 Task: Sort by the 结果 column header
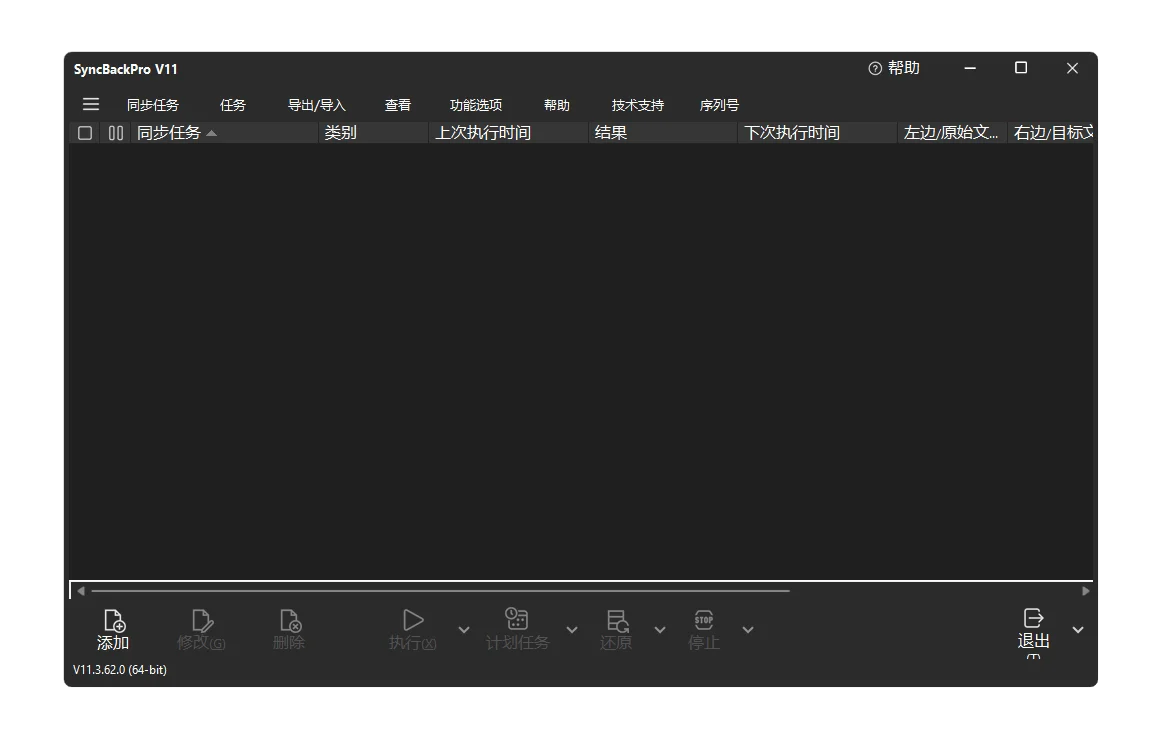tap(663, 133)
